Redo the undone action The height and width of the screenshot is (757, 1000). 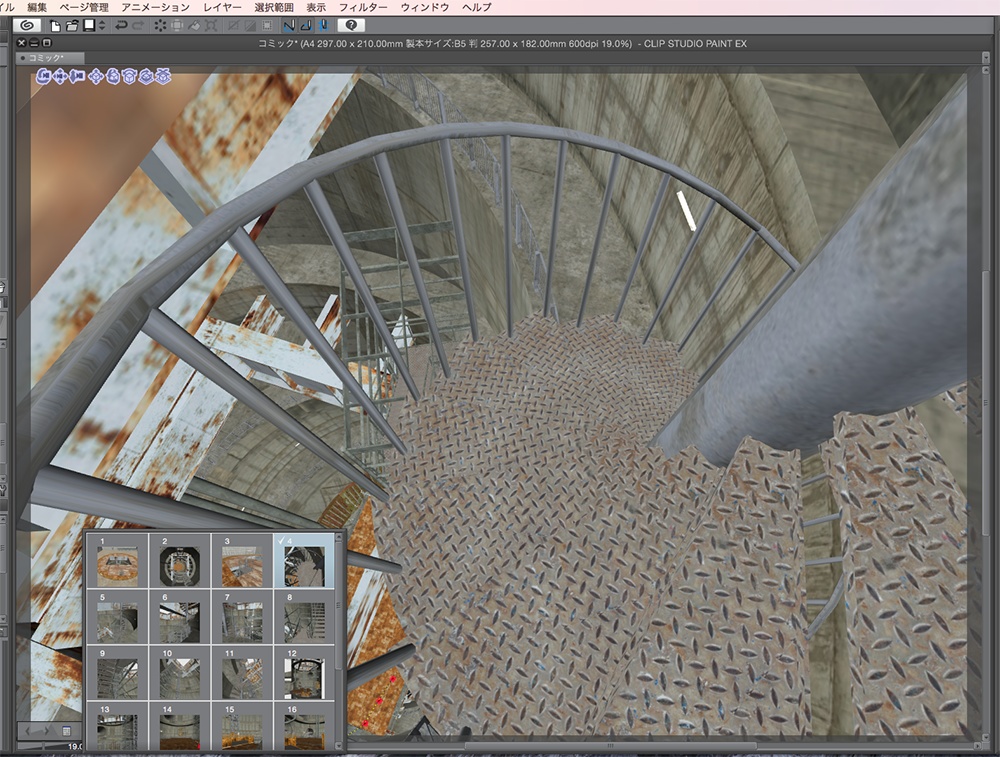click(138, 26)
